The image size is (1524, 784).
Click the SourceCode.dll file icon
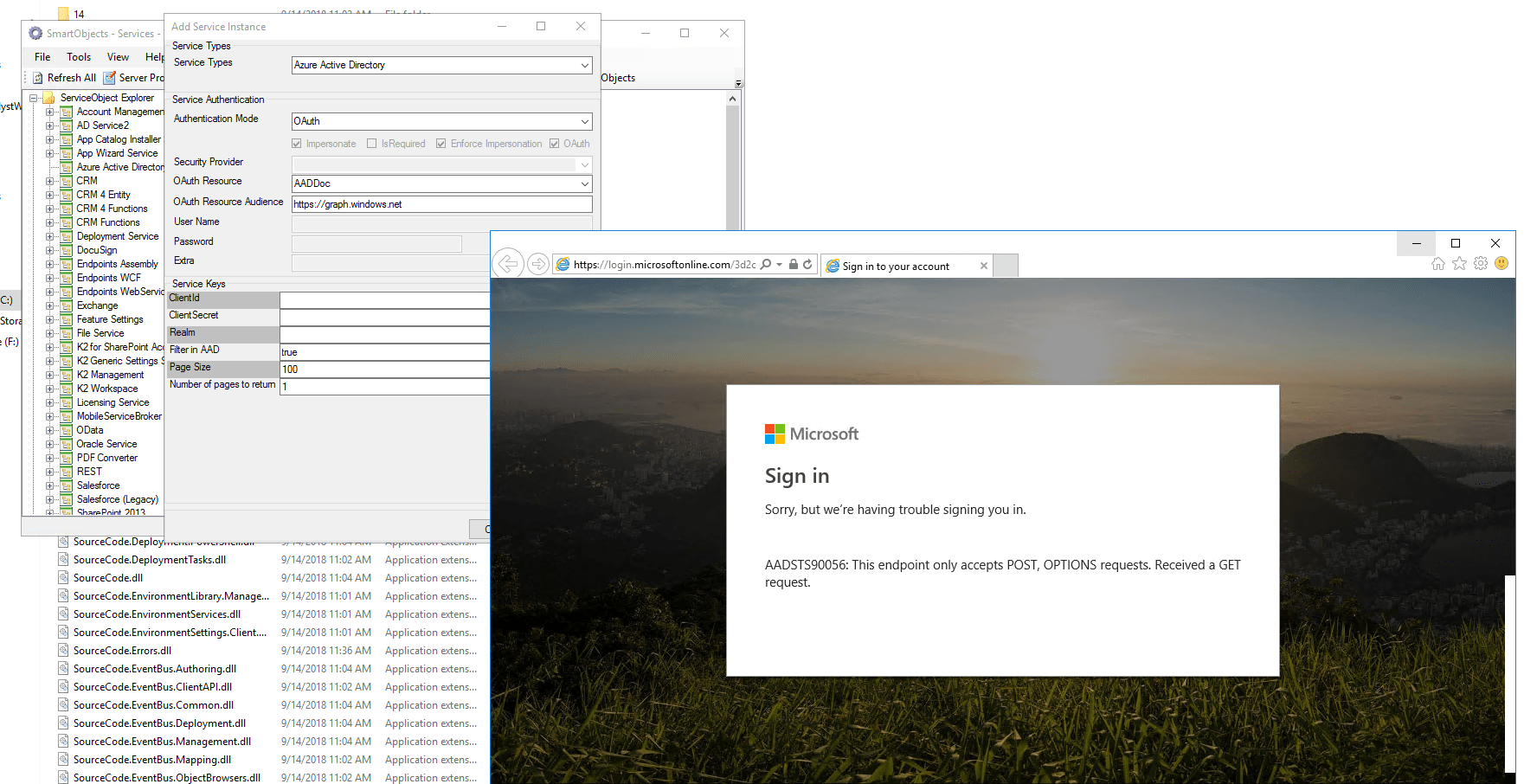63,577
